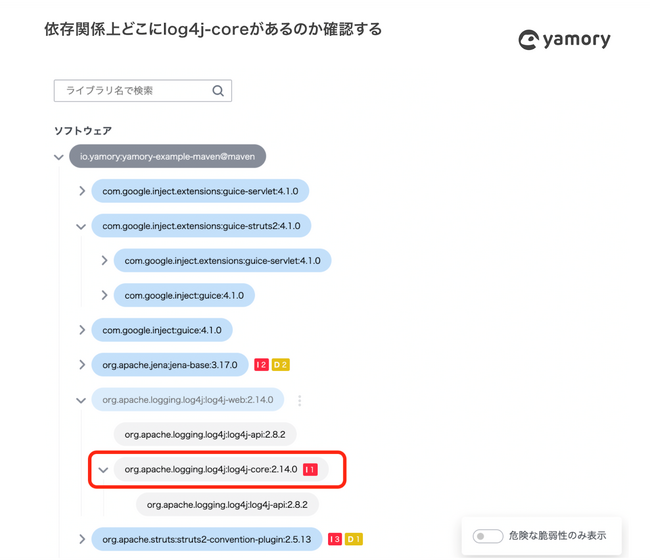
Task: Open three-dot menu next to log4j-web
Action: [x=299, y=400]
